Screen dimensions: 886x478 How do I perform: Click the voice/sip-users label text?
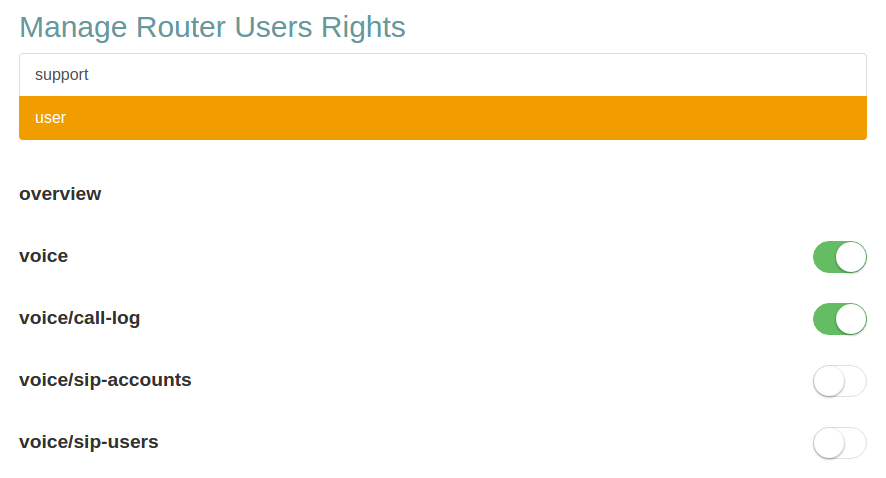click(89, 442)
